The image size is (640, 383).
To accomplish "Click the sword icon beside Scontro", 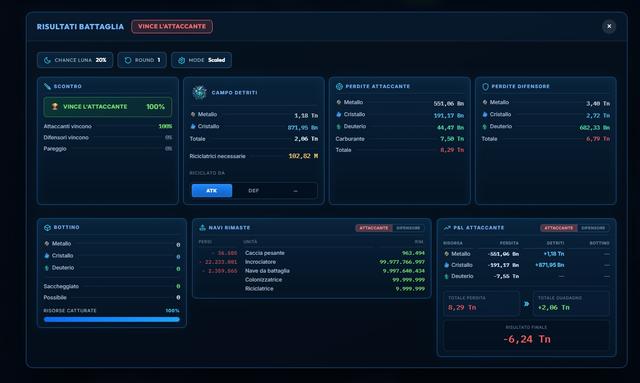I will coord(47,86).
